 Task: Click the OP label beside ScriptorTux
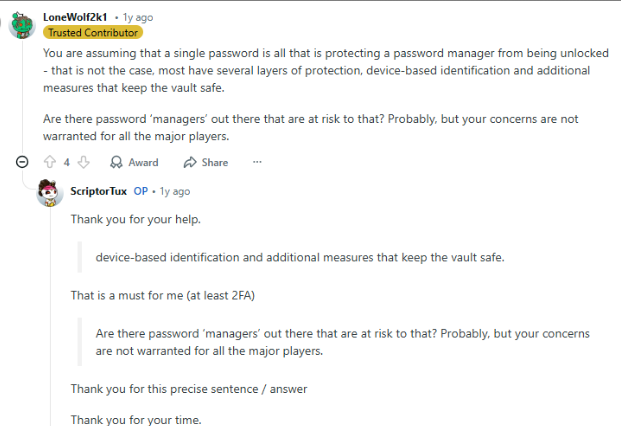click(141, 191)
